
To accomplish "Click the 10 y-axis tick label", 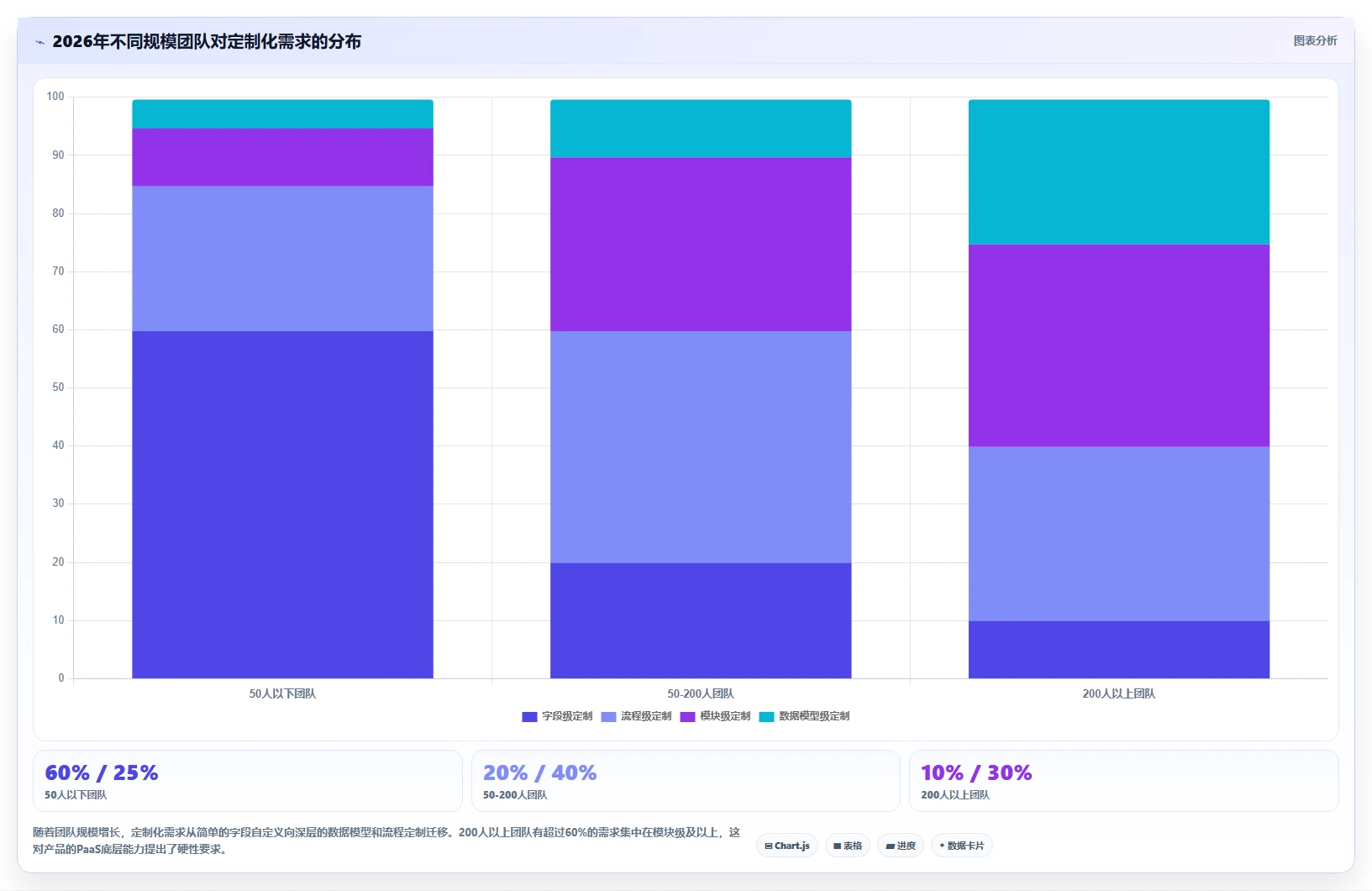I will click(58, 620).
